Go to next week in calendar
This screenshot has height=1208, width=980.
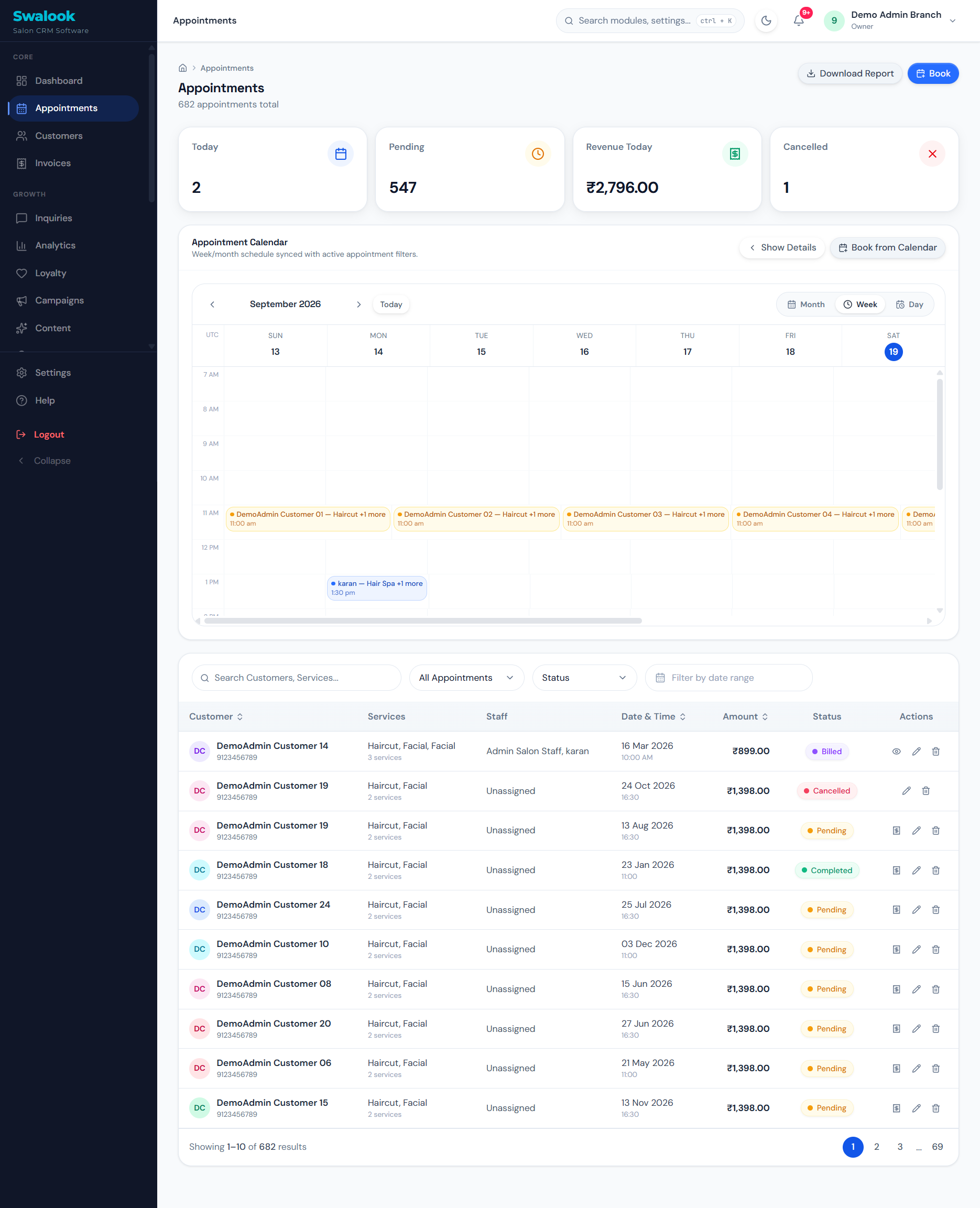[358, 304]
